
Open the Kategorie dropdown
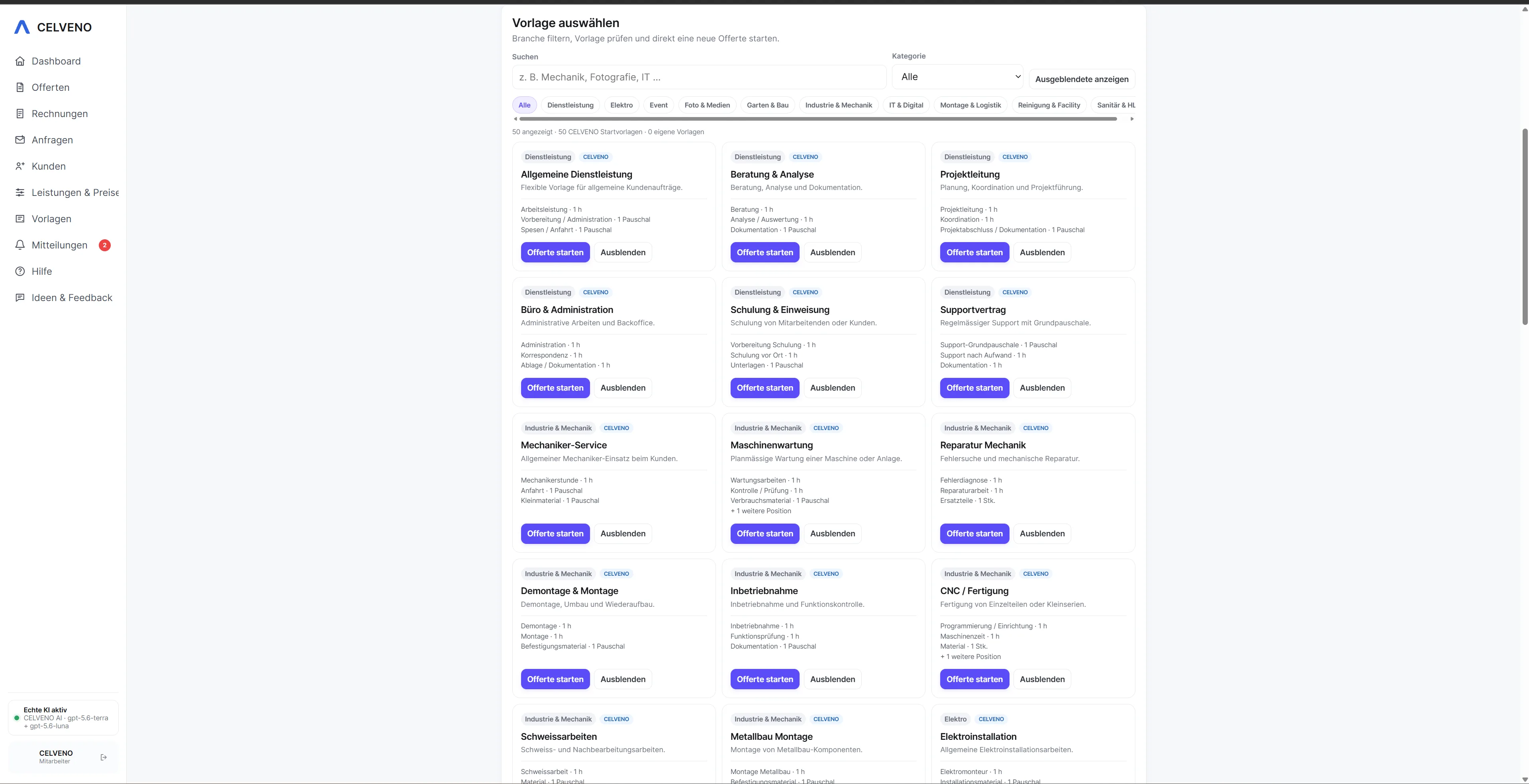click(957, 76)
